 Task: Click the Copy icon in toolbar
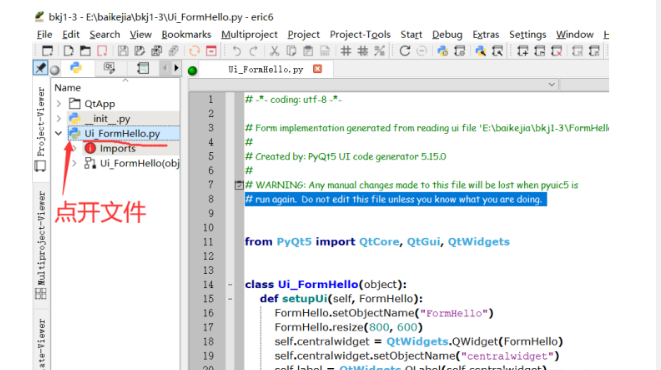[x=291, y=51]
